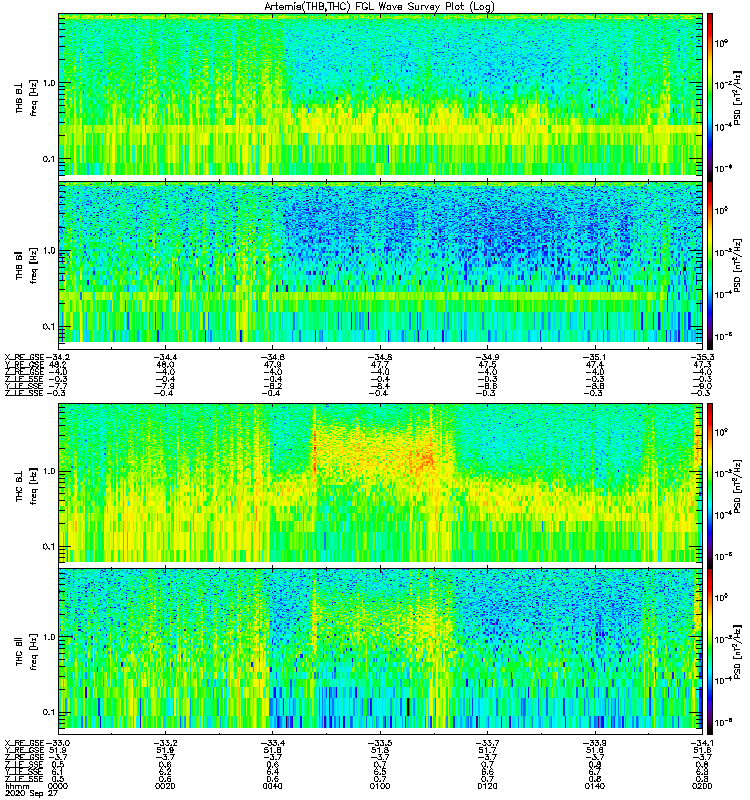Click the 'THB B⊥ freq [Hz]' axis label
The height and width of the screenshot is (800, 750).
tap(26, 98)
